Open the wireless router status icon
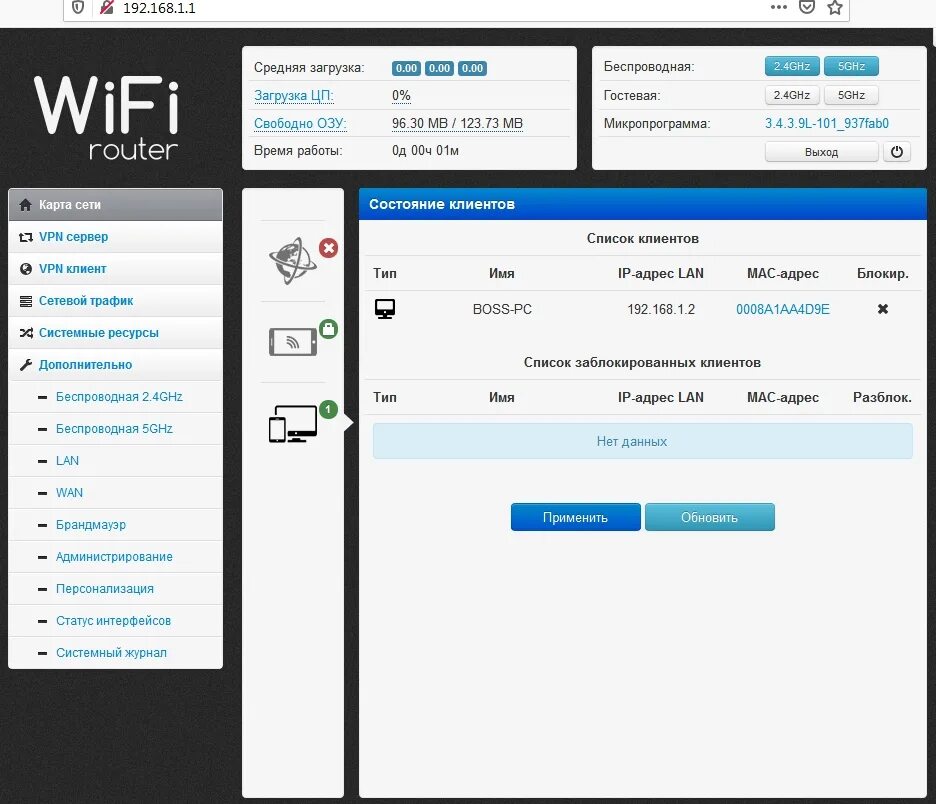 pyautogui.click(x=292, y=342)
